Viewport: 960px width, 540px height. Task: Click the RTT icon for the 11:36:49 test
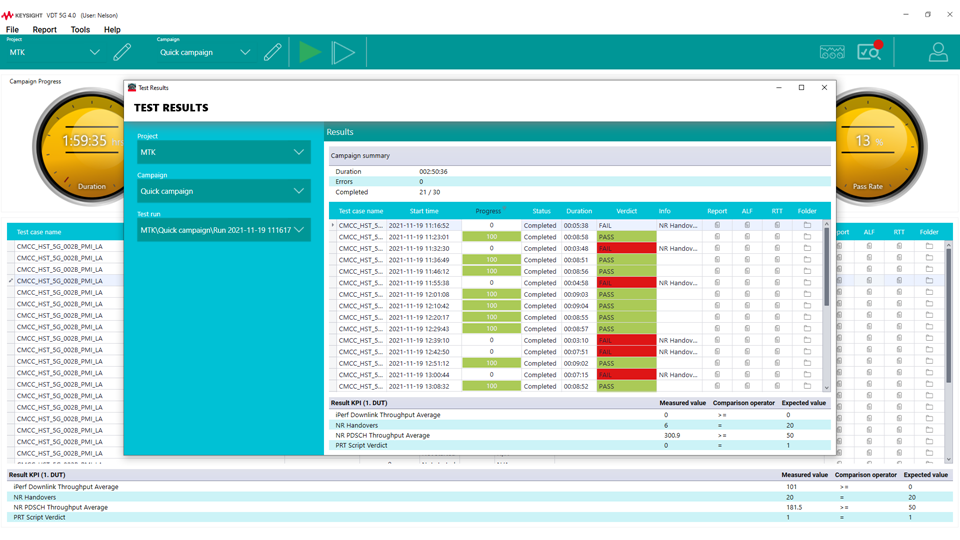pos(777,260)
